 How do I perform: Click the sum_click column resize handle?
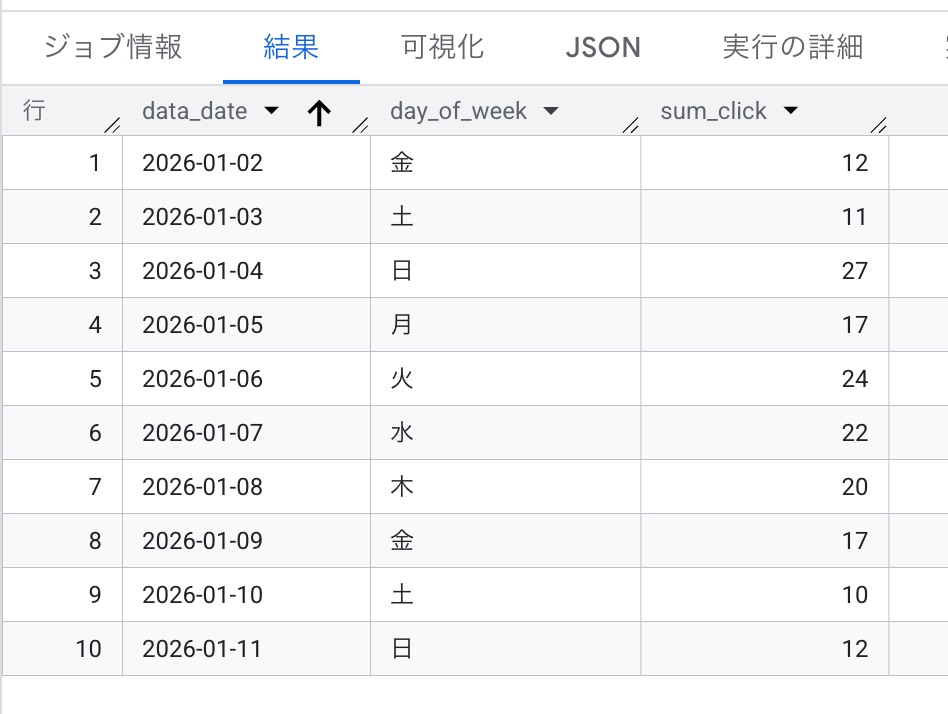879,125
